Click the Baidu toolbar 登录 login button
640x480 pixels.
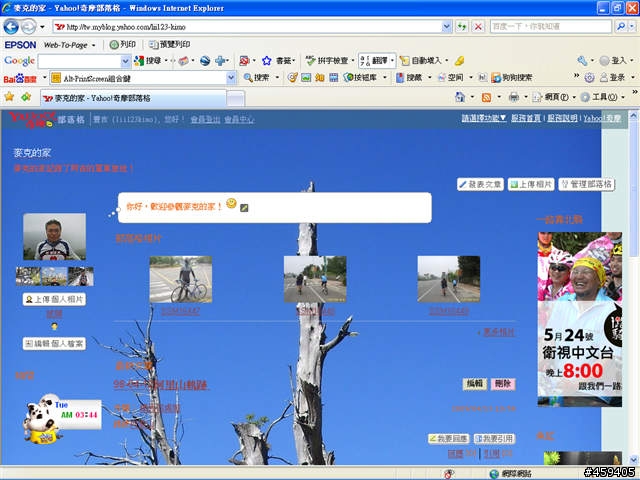point(613,77)
